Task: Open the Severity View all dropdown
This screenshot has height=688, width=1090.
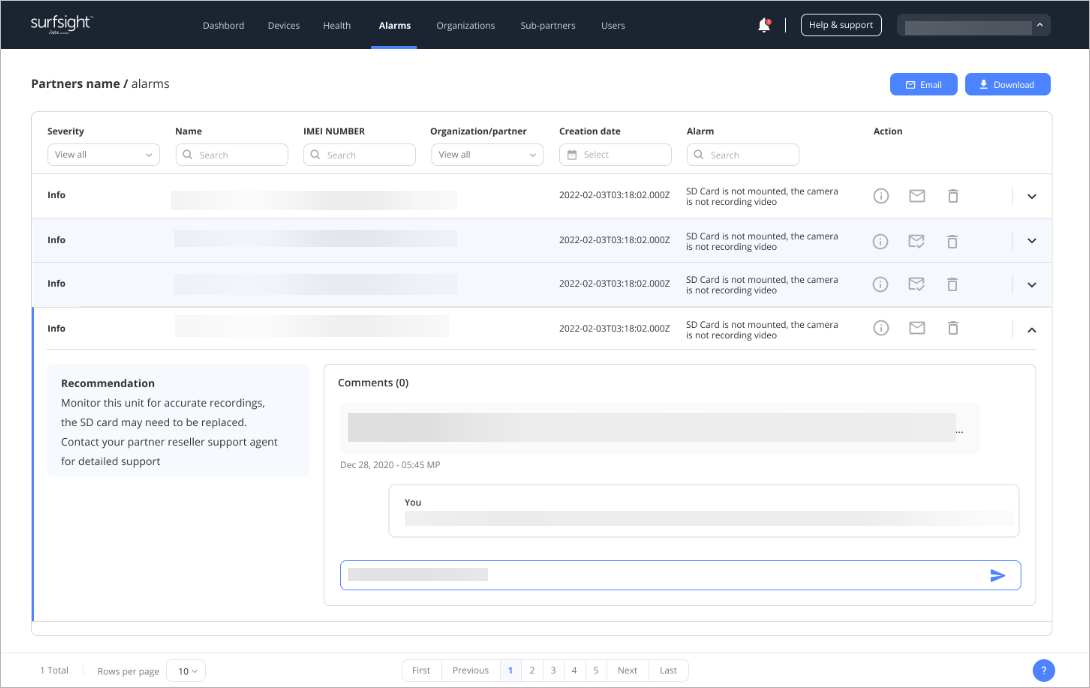Action: 104,154
